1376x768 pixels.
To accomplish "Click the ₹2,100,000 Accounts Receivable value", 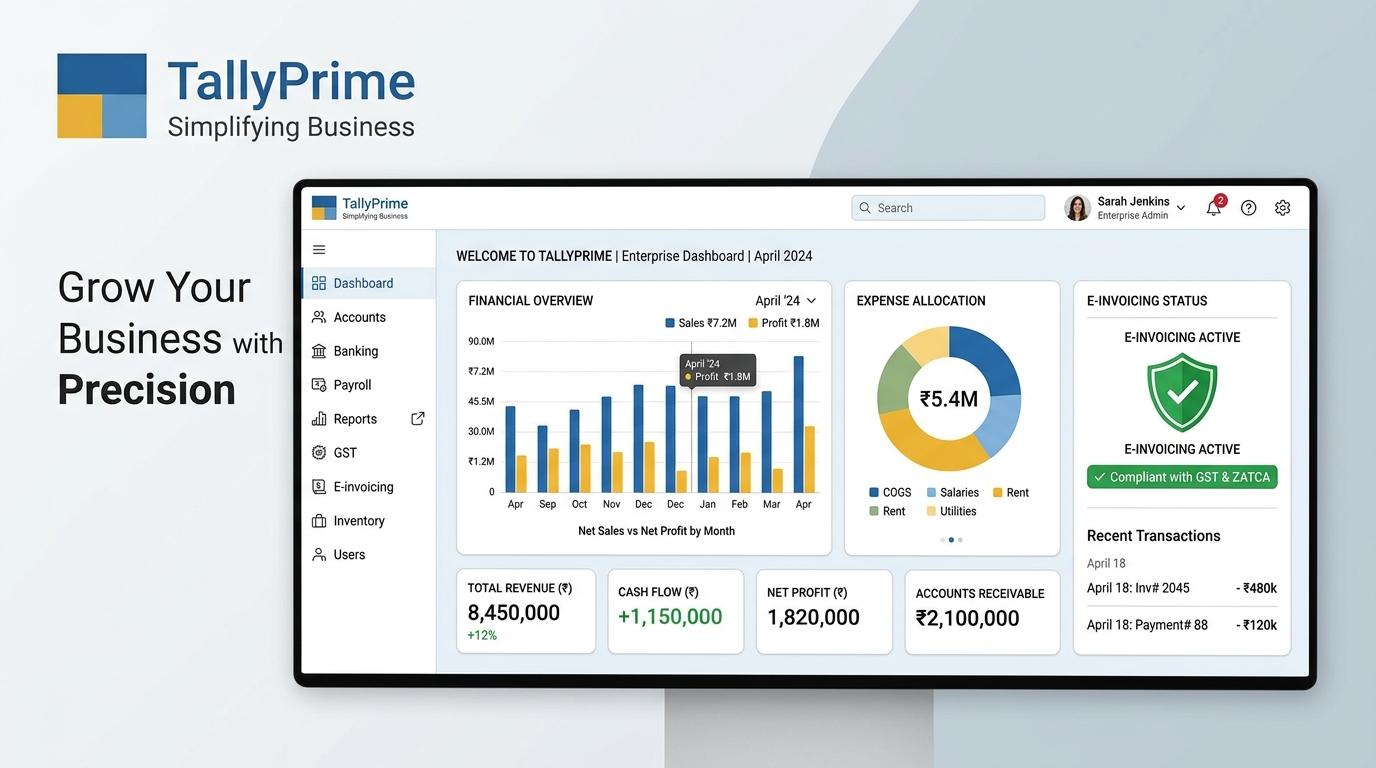I will [968, 618].
